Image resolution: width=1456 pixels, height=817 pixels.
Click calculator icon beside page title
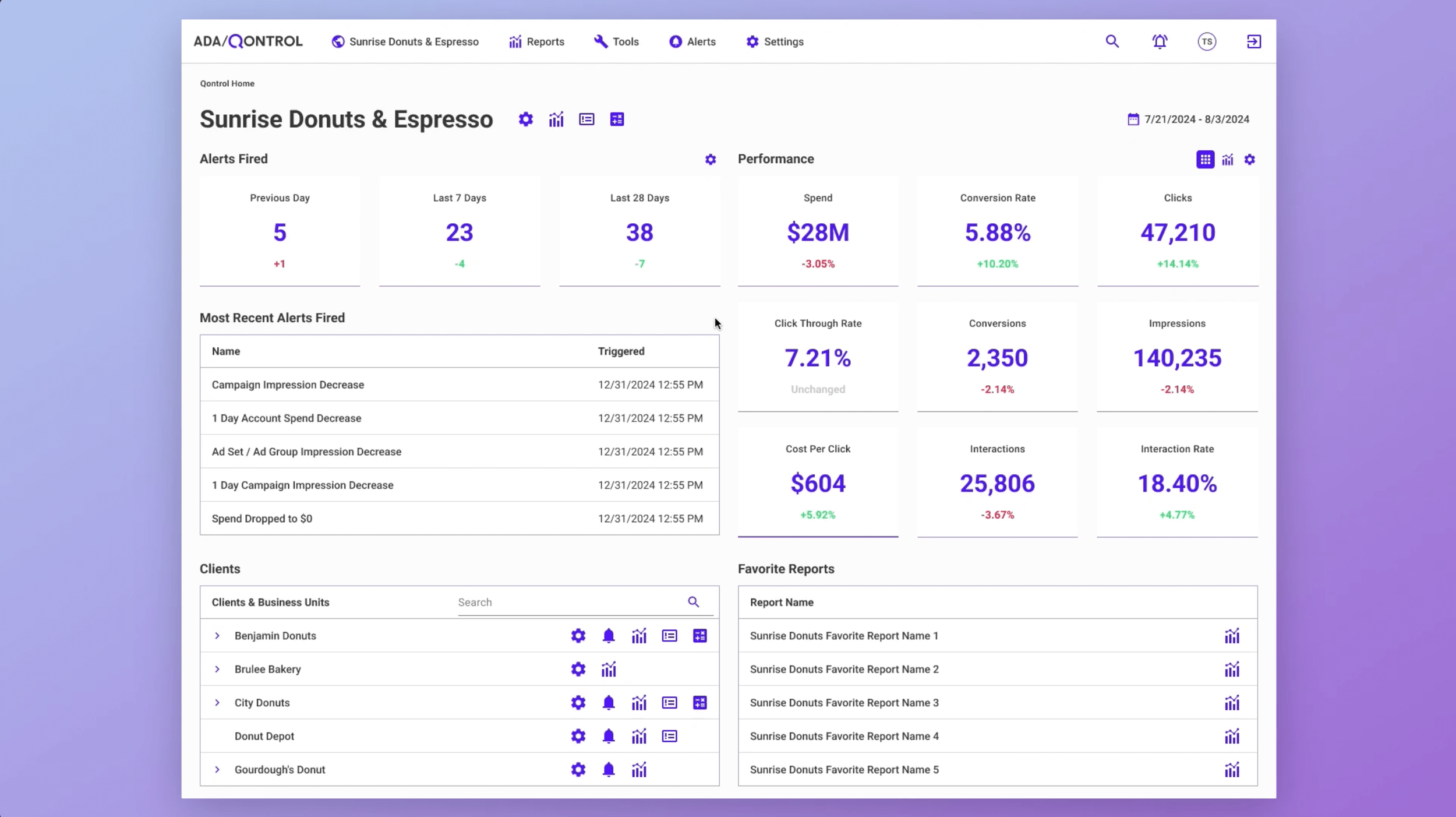617,119
